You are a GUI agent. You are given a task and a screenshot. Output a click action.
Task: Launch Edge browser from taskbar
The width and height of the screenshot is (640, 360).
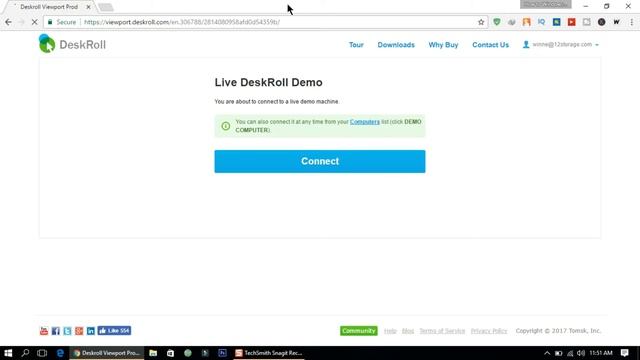coord(60,353)
